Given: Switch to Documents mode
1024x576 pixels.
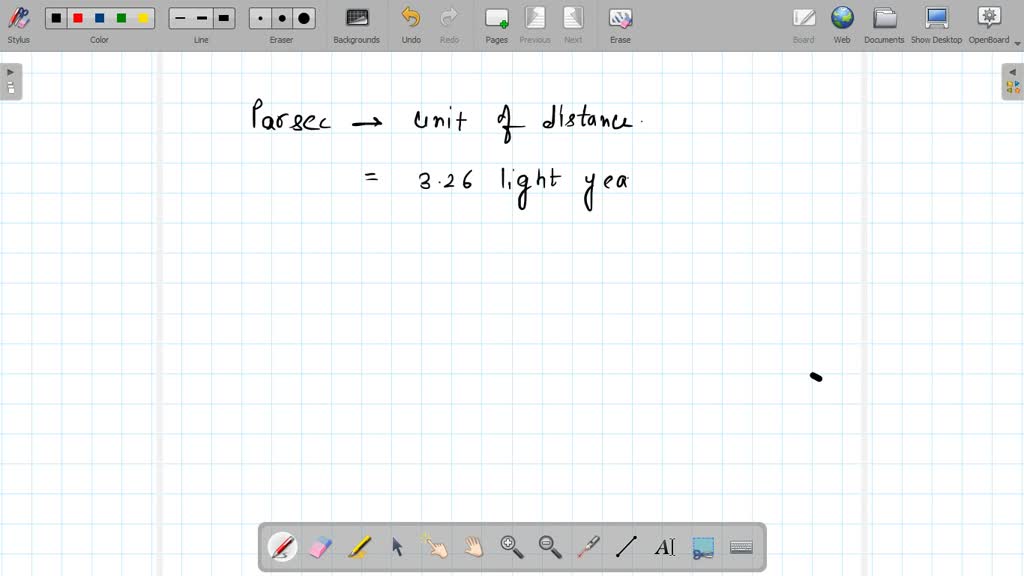Looking at the screenshot, I should [x=884, y=24].
